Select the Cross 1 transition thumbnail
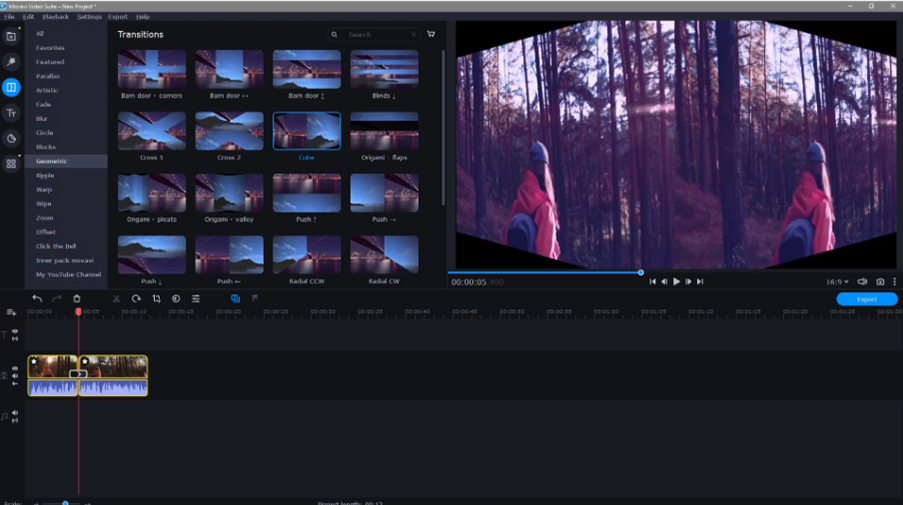903x505 pixels. pyautogui.click(x=151, y=131)
